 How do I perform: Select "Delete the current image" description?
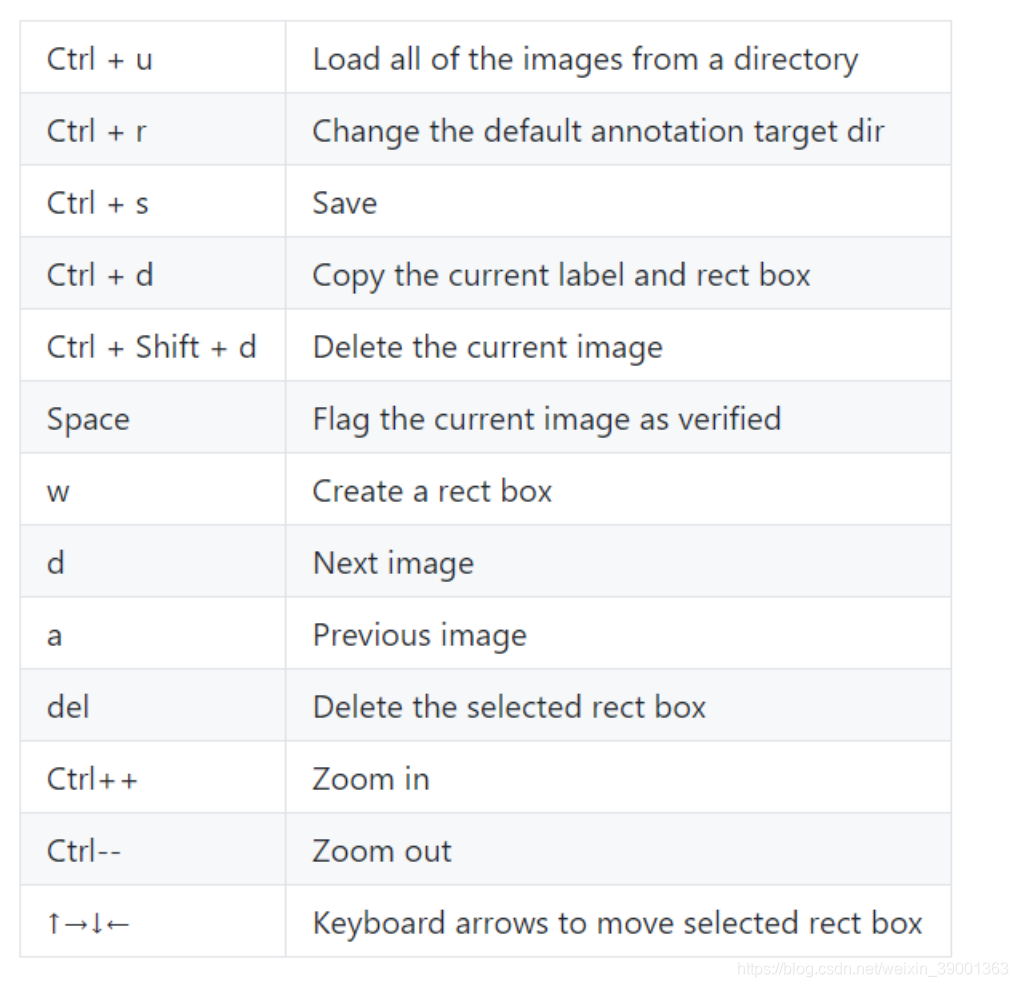click(487, 347)
